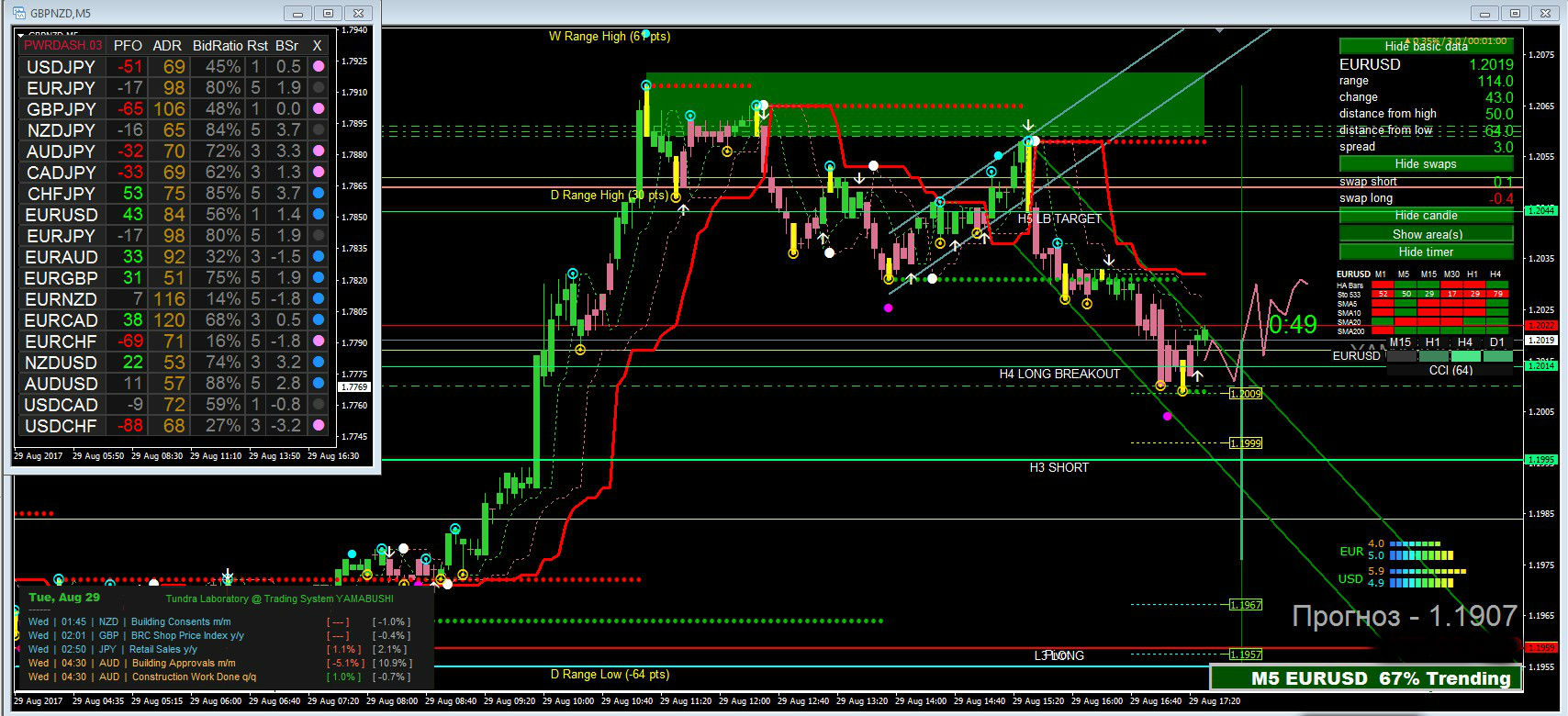Click the CCI color box under M15

[1401, 356]
